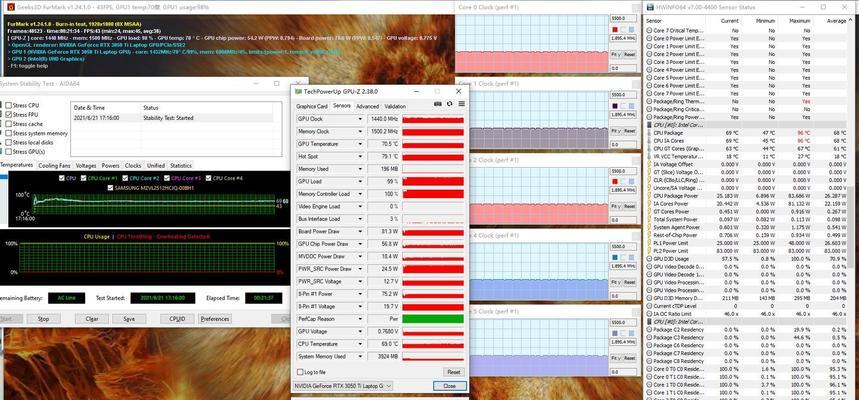Click the CPU Package Power lightning icon
Image resolution: width=859 pixels, height=400 pixels.
(649, 196)
